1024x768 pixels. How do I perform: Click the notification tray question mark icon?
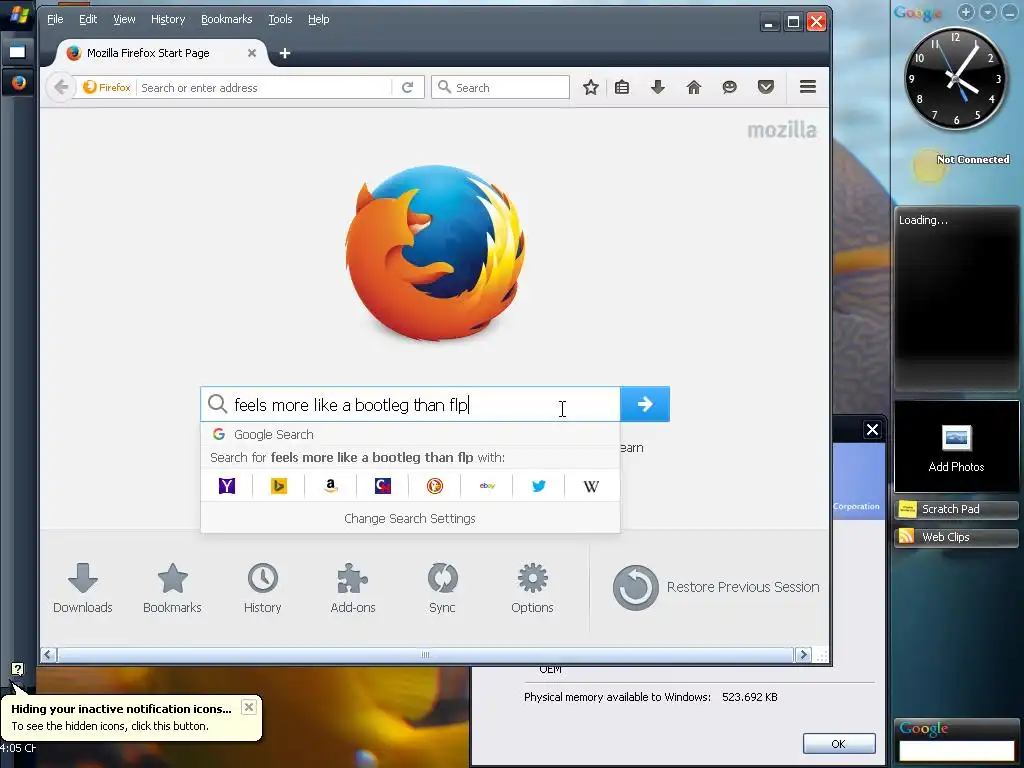click(x=17, y=668)
